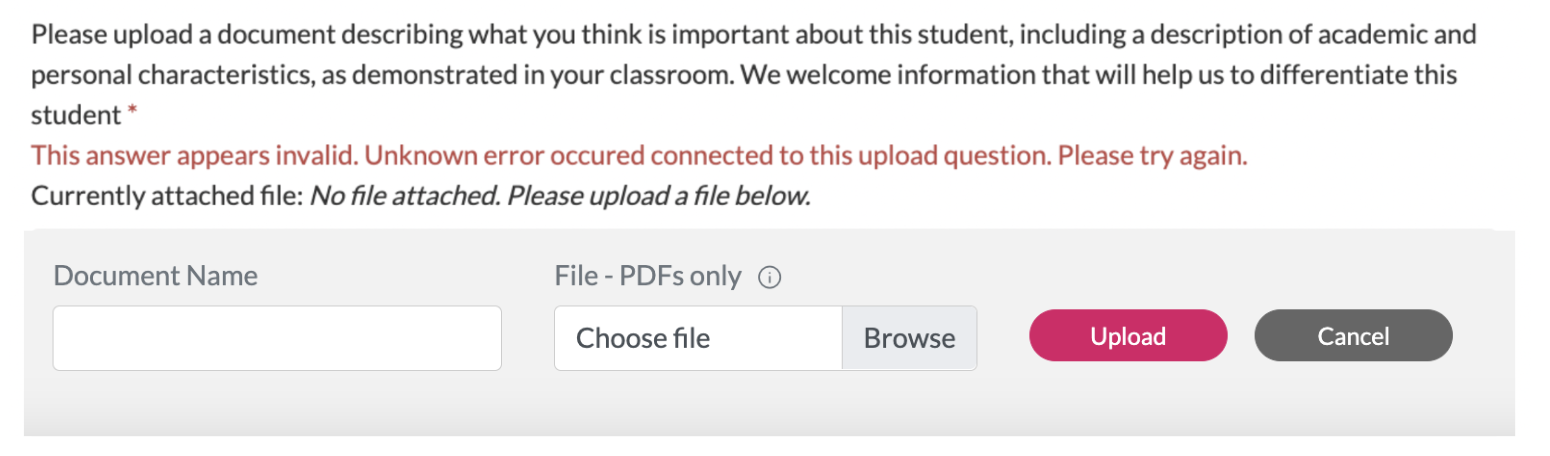1550x456 pixels.
Task: Open the Choose file picker field
Action: click(765, 338)
